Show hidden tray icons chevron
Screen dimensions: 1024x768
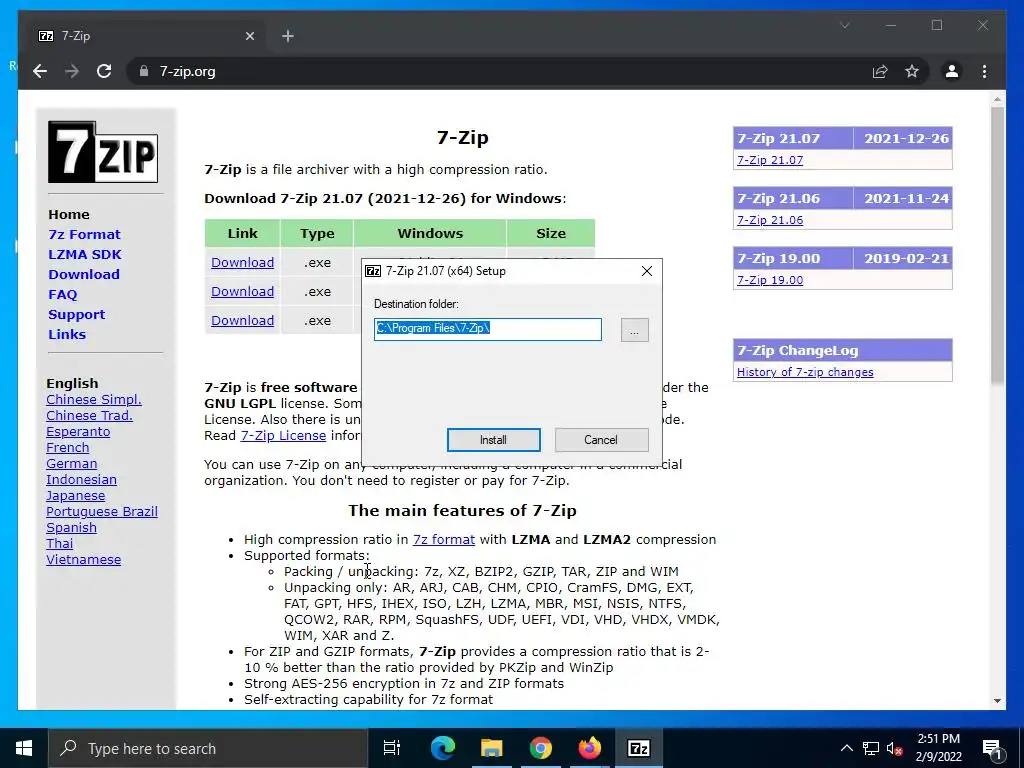(846, 748)
